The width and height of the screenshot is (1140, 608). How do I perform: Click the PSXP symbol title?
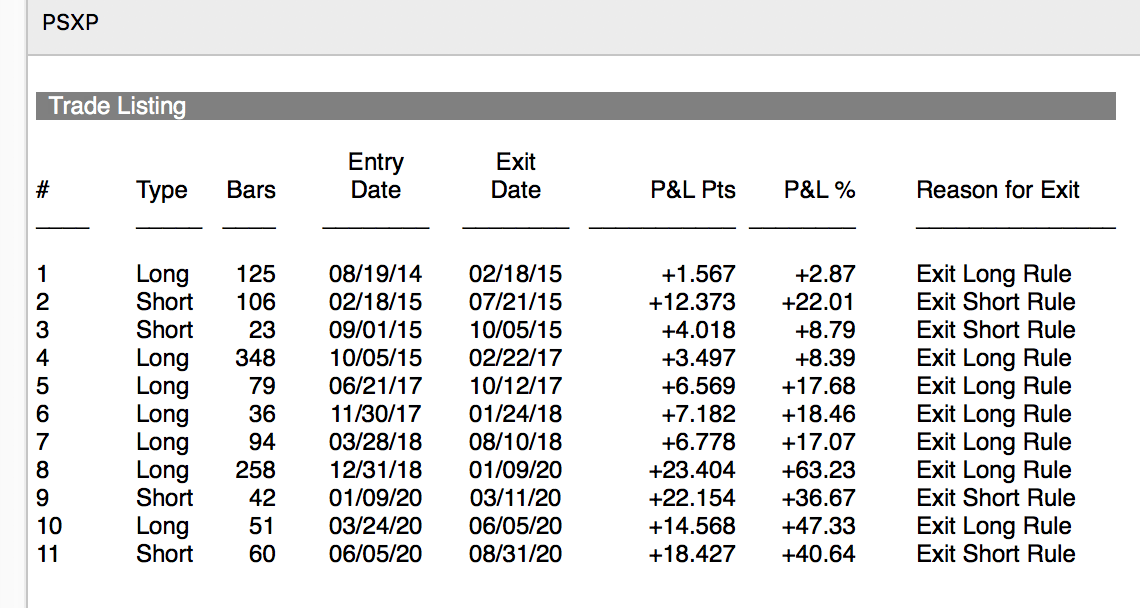pyautogui.click(x=71, y=22)
